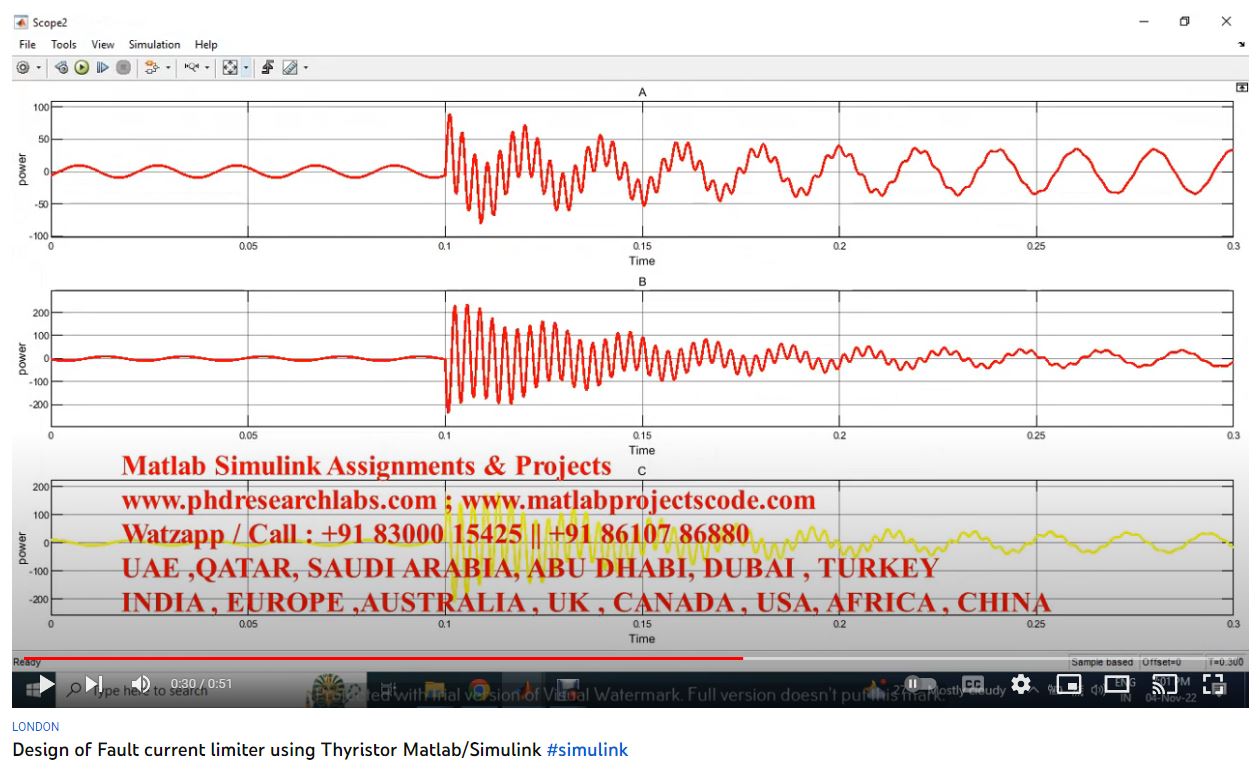The image size is (1259, 770).
Task: Mute the video volume speaker icon
Action: (x=141, y=684)
